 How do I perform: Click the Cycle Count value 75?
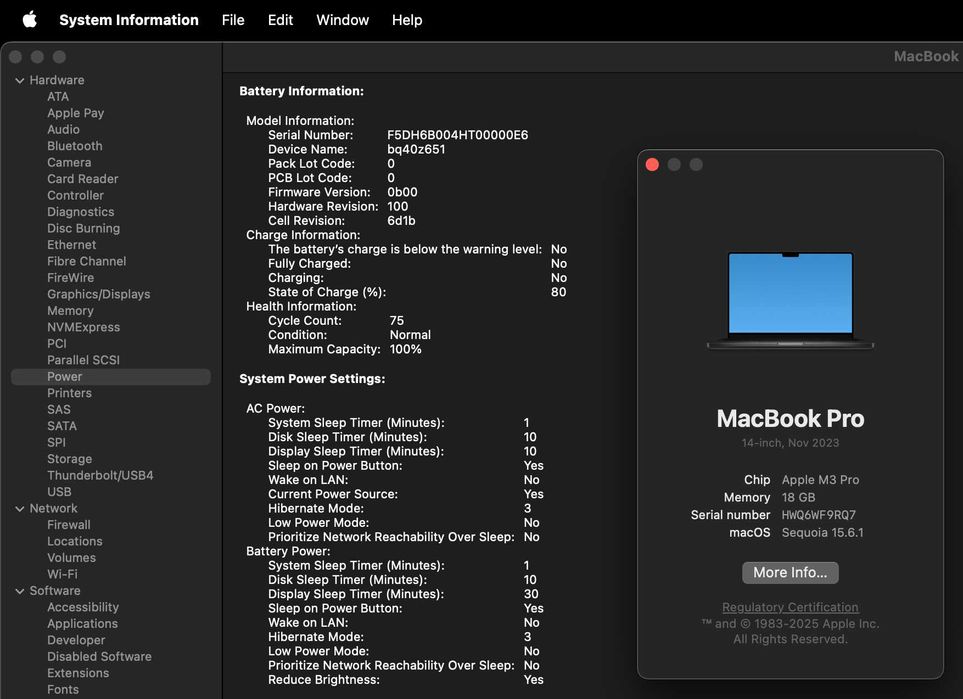tap(397, 321)
